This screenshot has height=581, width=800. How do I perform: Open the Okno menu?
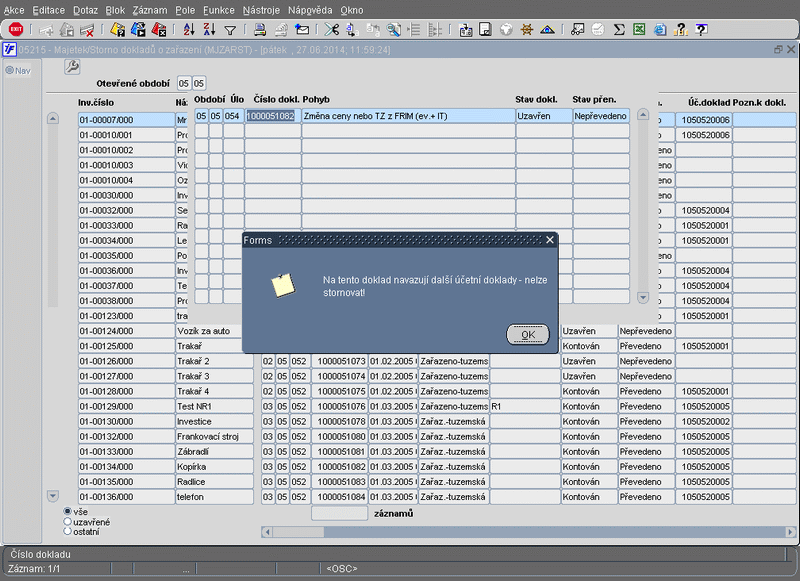click(352, 10)
